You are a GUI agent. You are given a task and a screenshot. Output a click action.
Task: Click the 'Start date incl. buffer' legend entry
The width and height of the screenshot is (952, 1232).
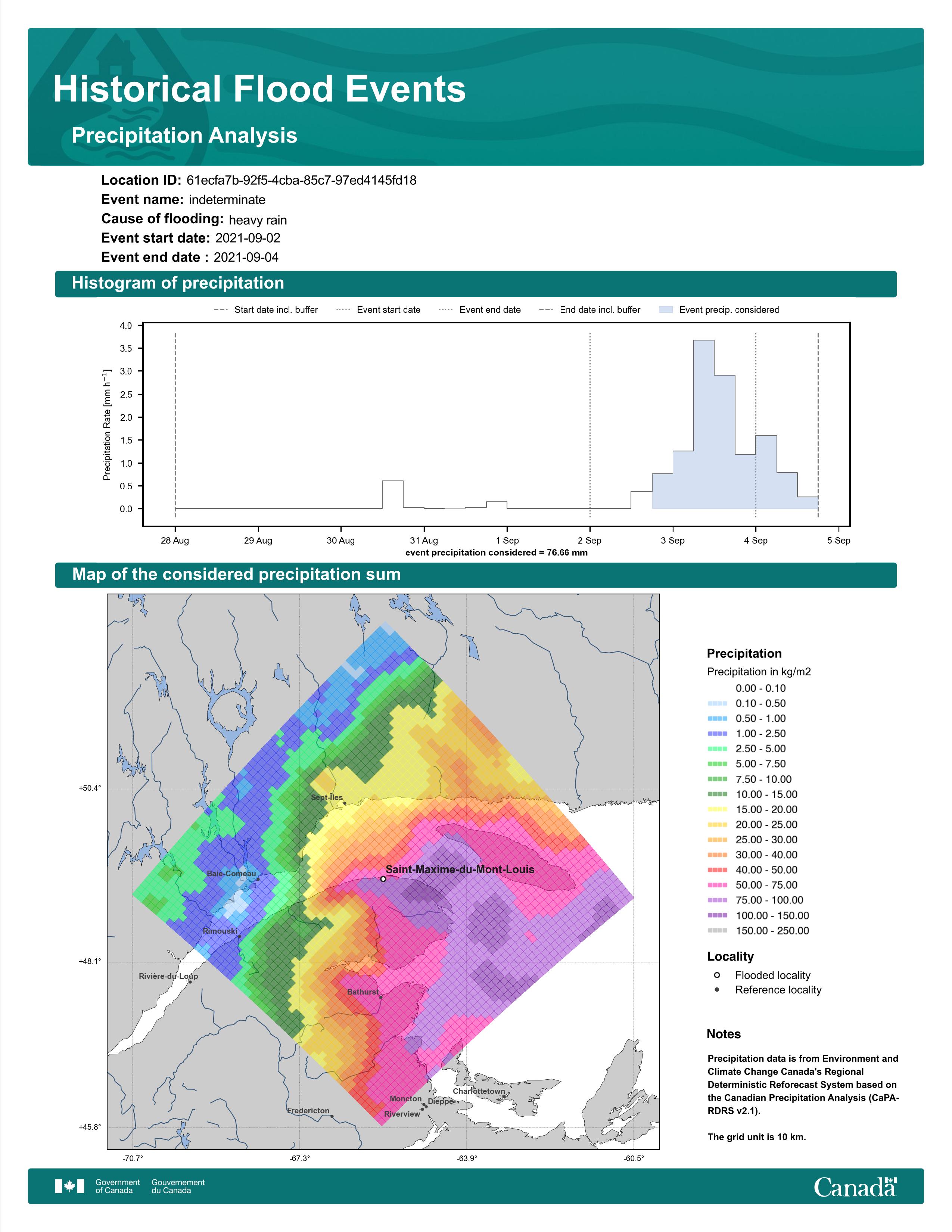[266, 310]
